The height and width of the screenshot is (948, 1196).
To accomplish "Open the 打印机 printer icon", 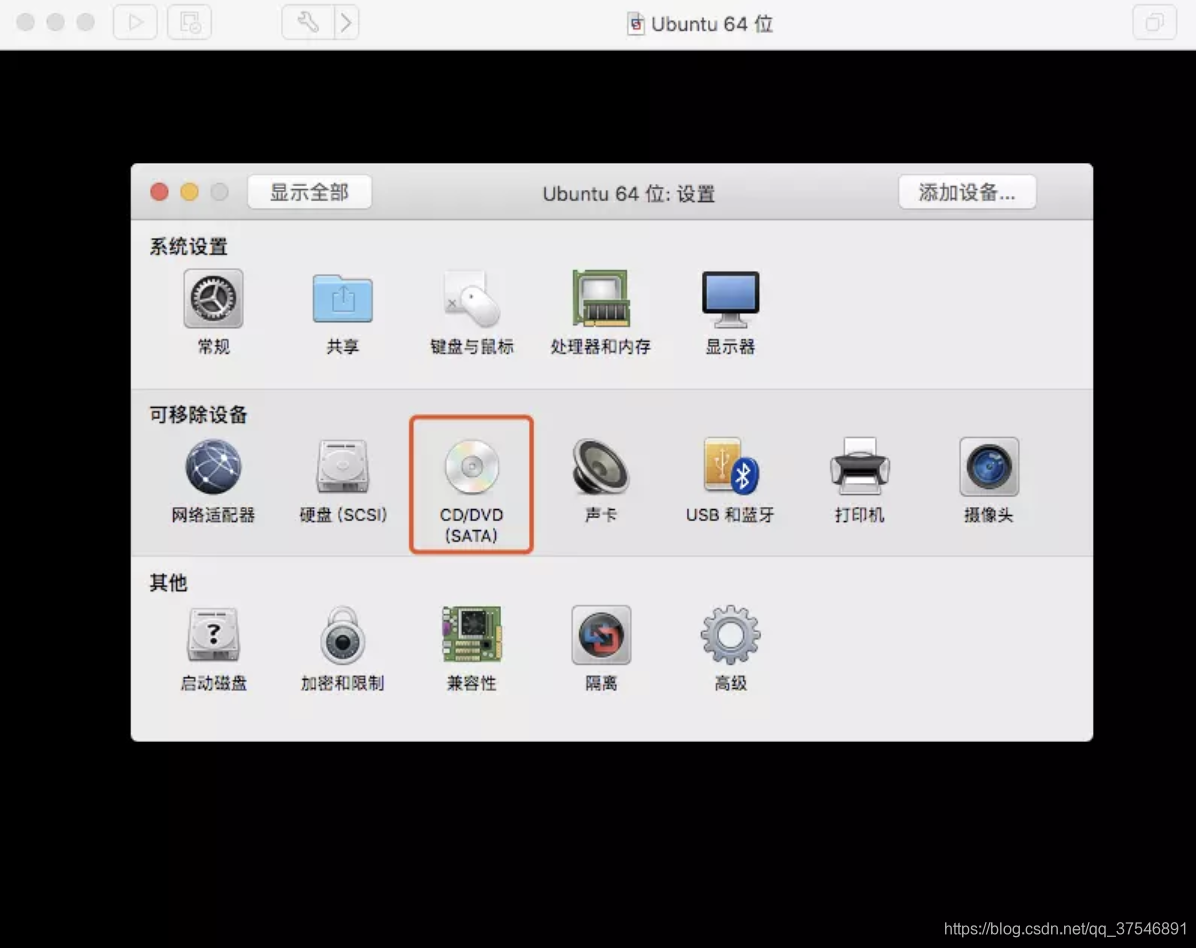I will [860, 467].
